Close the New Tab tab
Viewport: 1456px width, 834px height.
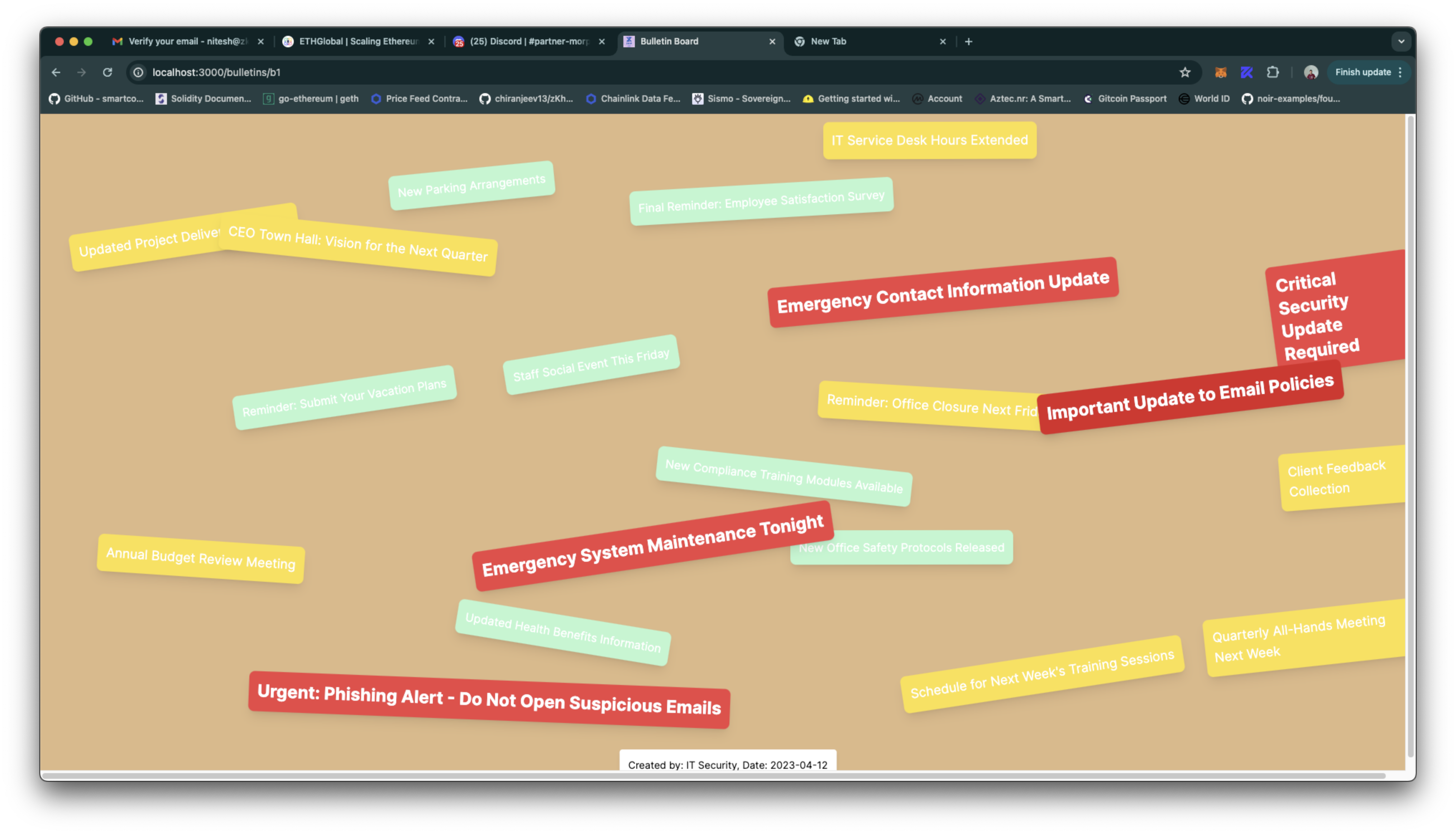coord(943,41)
